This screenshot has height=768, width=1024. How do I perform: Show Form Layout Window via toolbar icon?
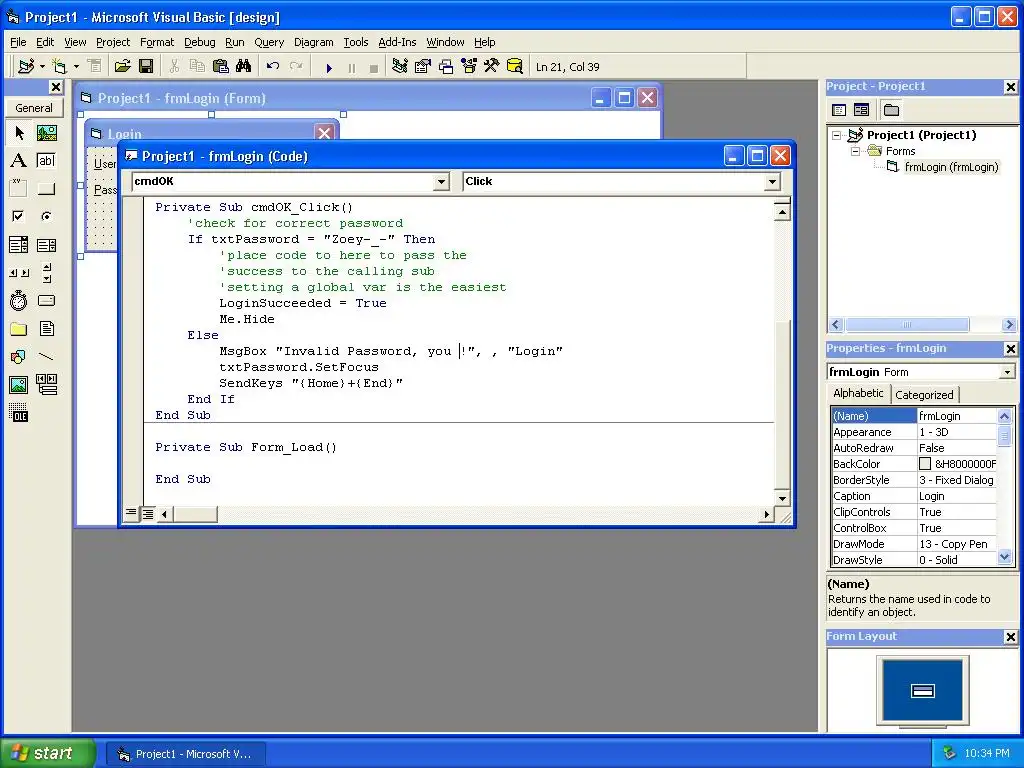[446, 66]
